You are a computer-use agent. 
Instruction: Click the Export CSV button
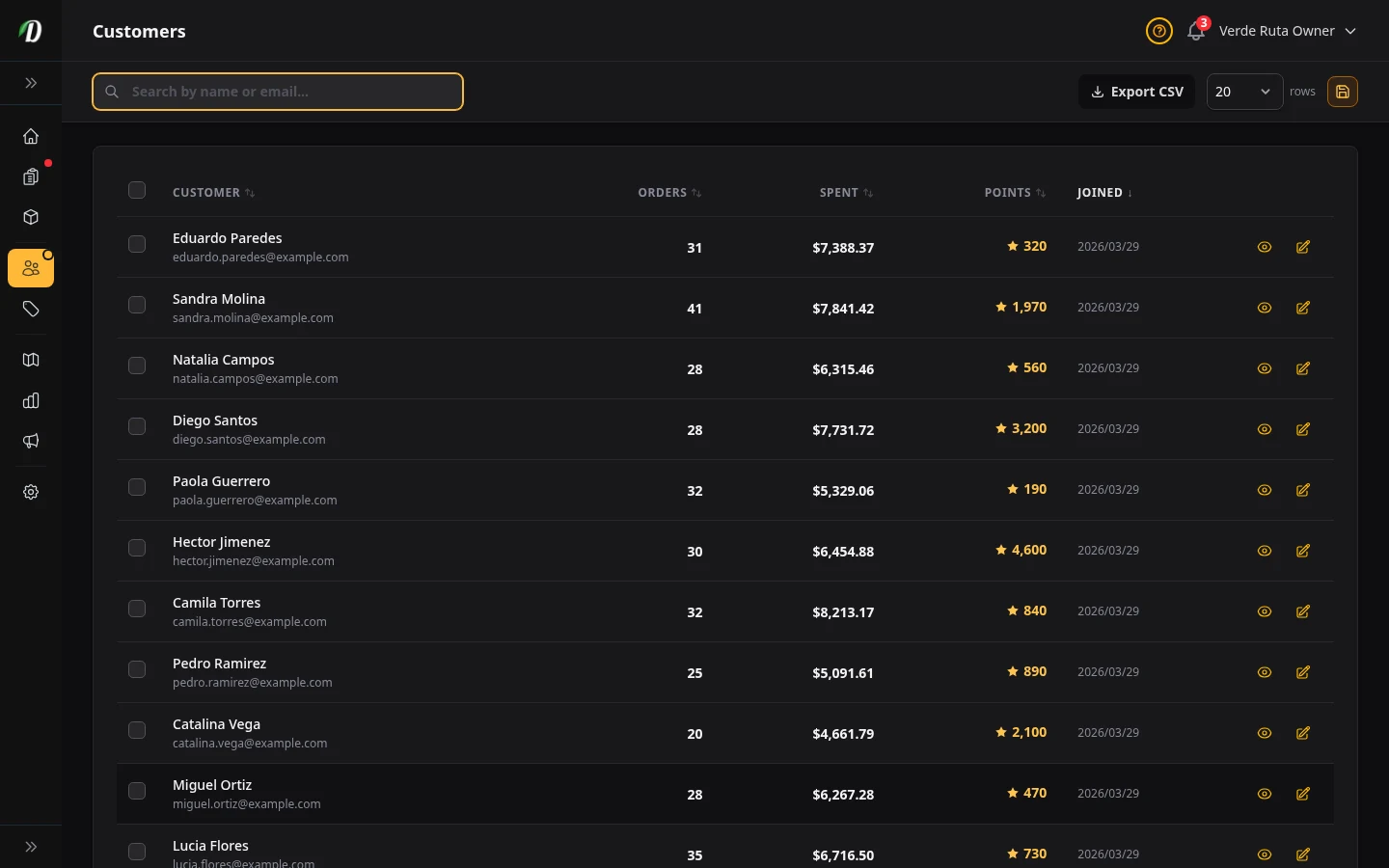(x=1136, y=92)
